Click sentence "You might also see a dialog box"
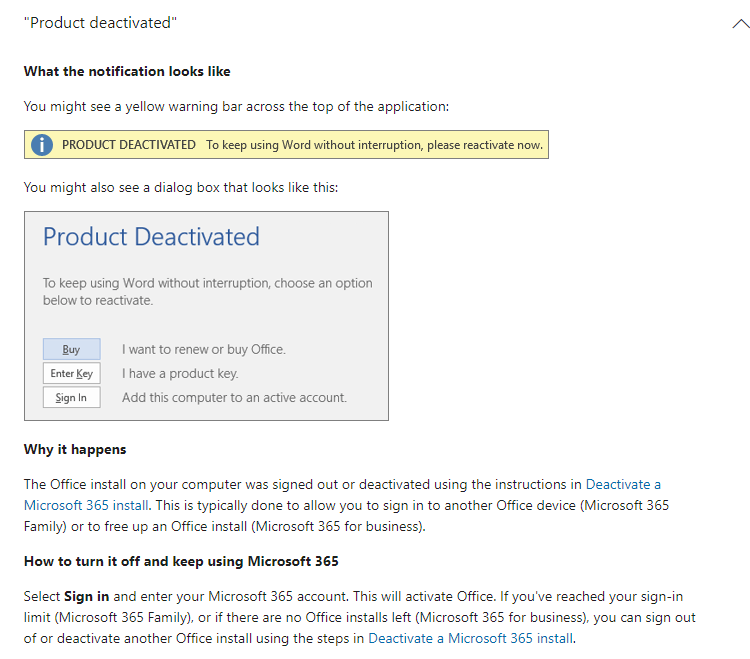This screenshot has height=659, width=750. pos(181,187)
